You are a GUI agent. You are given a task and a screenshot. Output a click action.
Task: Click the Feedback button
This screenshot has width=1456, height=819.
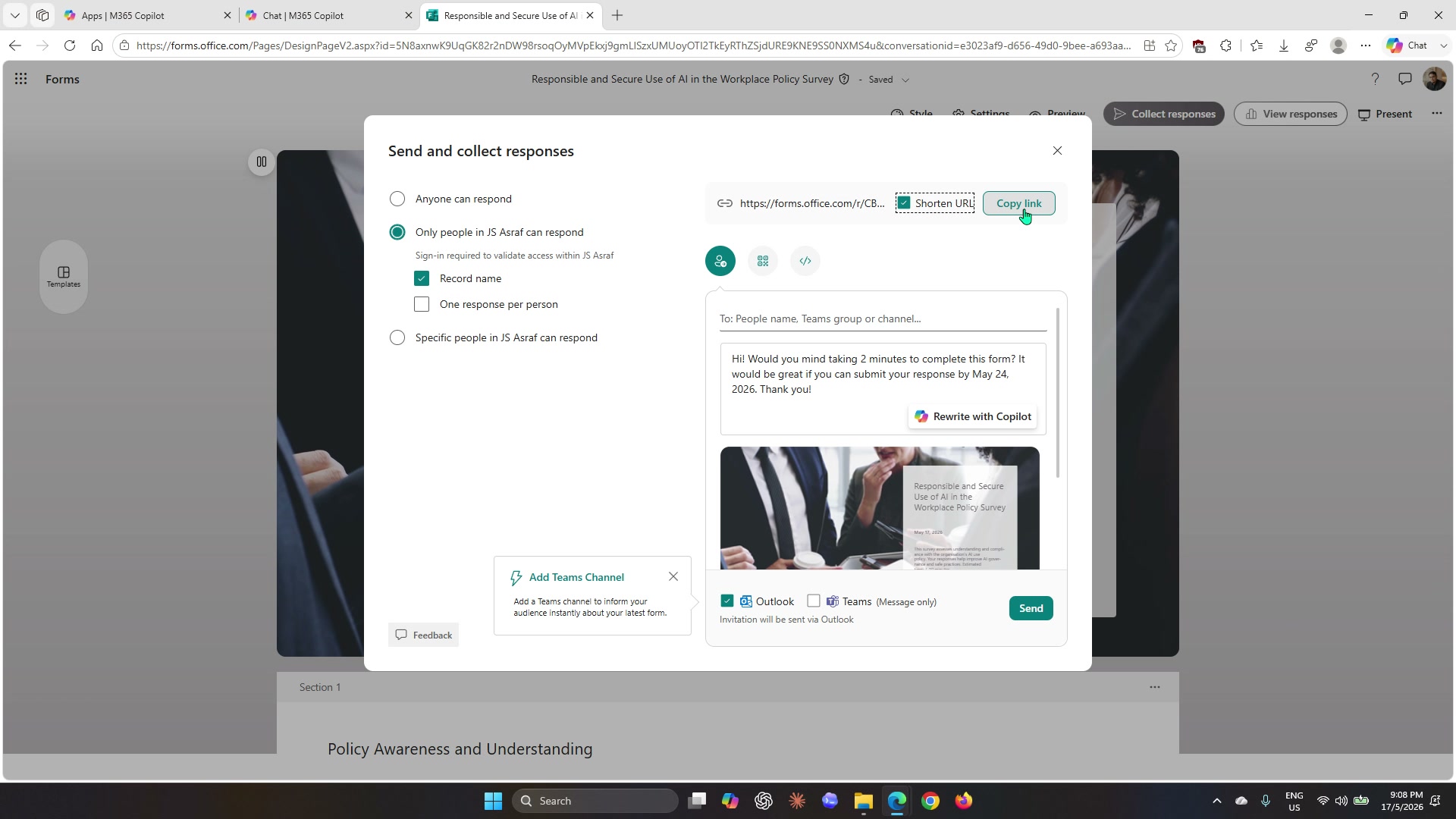pyautogui.click(x=423, y=635)
